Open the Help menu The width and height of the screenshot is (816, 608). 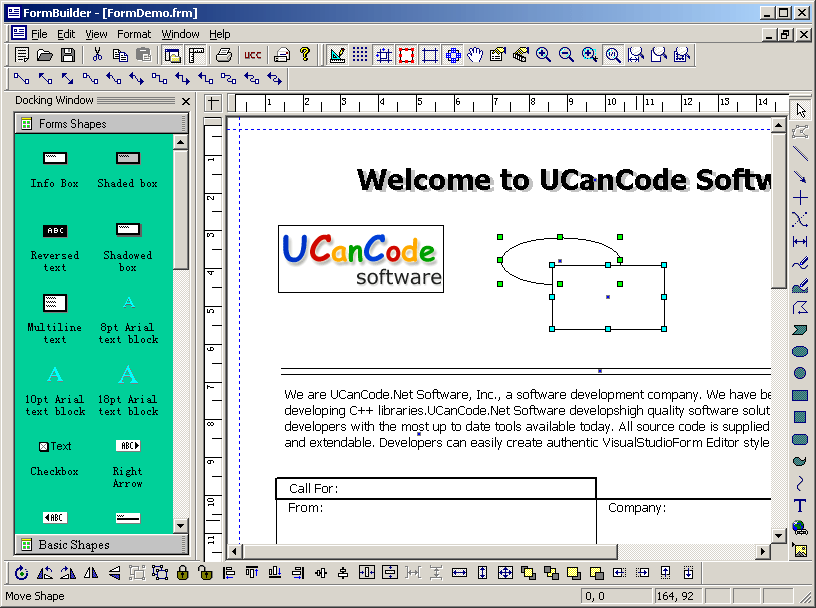click(220, 34)
